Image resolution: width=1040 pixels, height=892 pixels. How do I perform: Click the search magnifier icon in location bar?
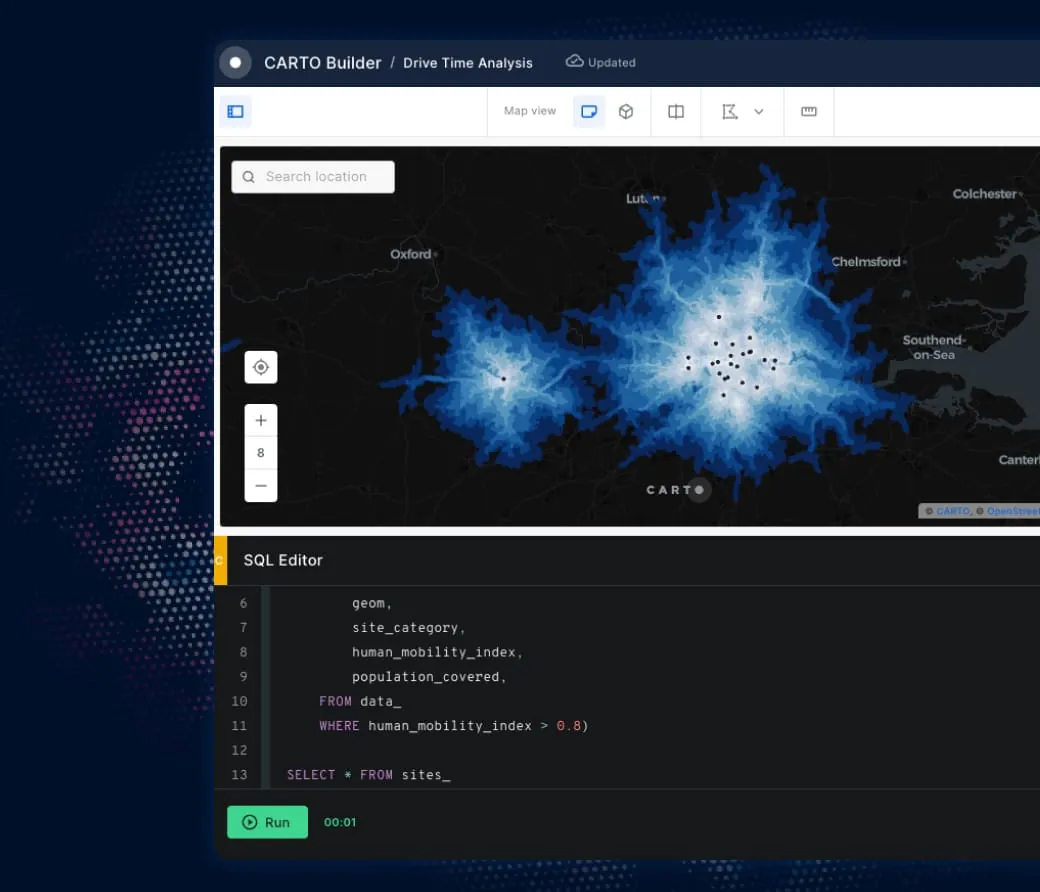(248, 176)
